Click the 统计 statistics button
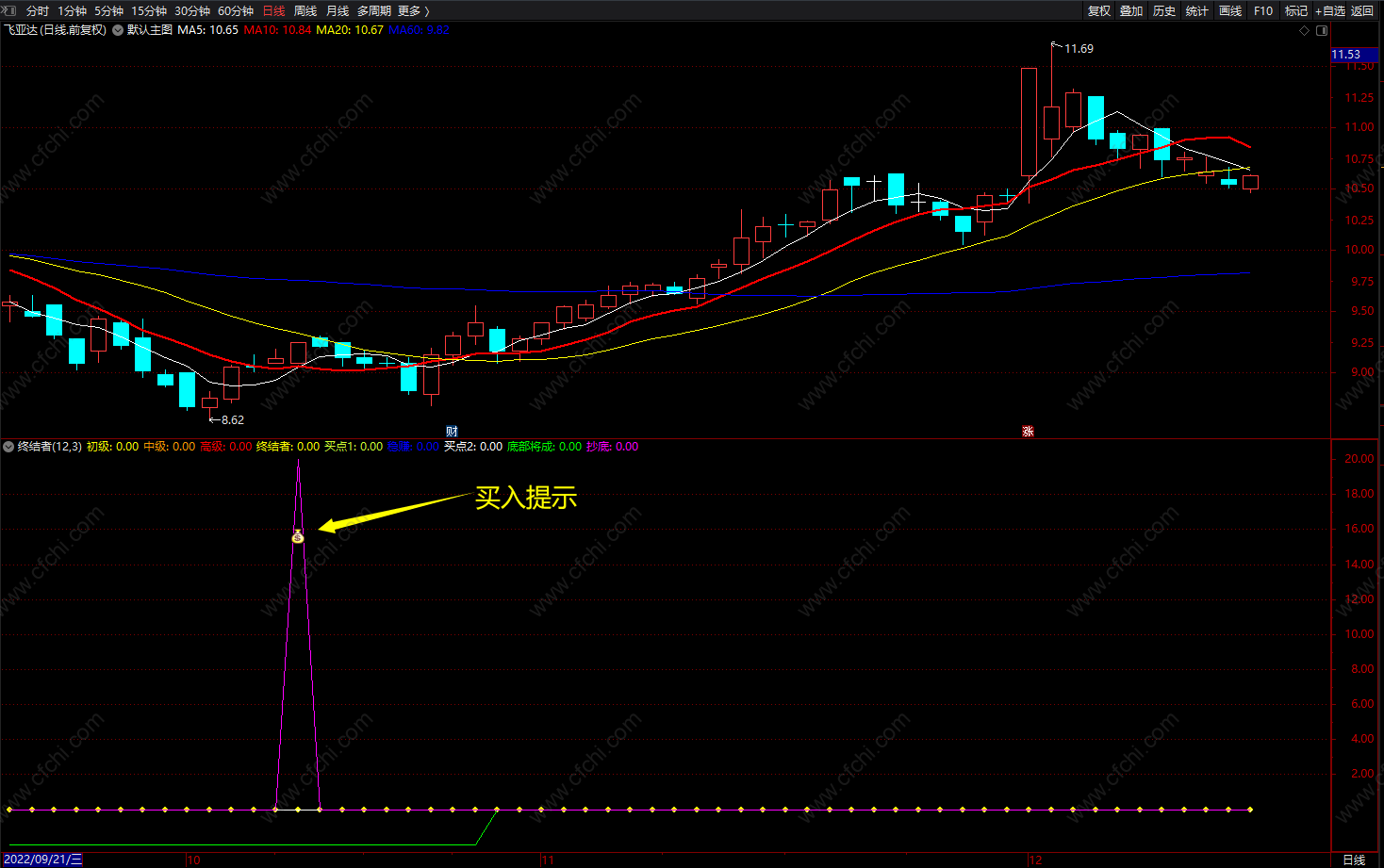Image resolution: width=1384 pixels, height=868 pixels. (x=1197, y=11)
